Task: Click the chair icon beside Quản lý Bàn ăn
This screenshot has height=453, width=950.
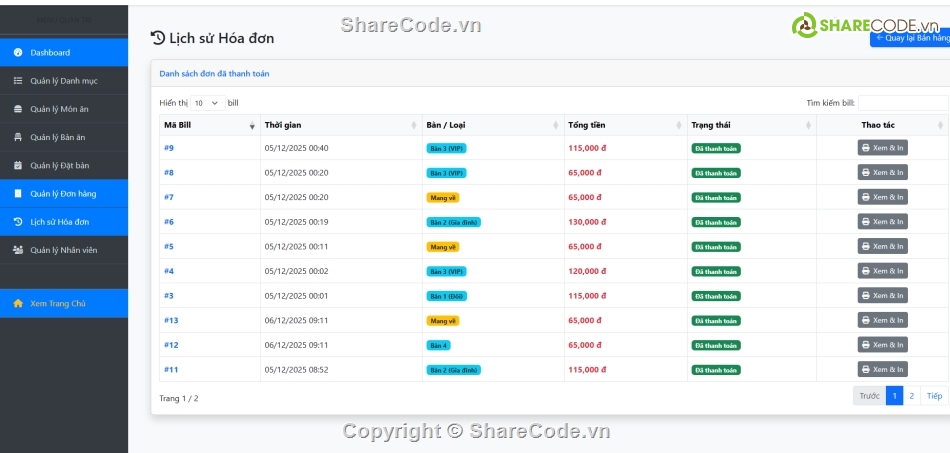Action: tap(18, 137)
